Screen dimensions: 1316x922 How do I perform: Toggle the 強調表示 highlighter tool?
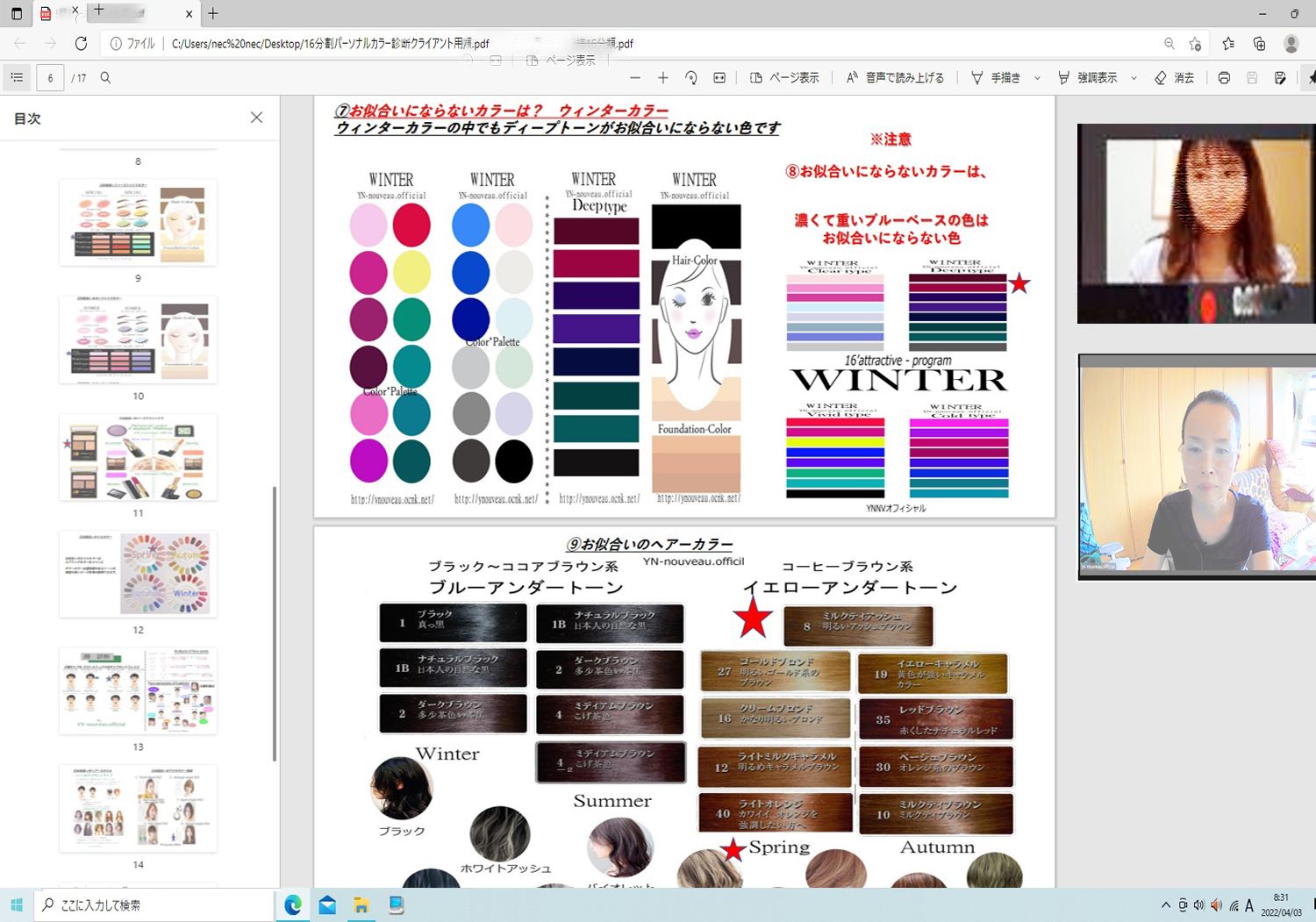pos(1088,78)
